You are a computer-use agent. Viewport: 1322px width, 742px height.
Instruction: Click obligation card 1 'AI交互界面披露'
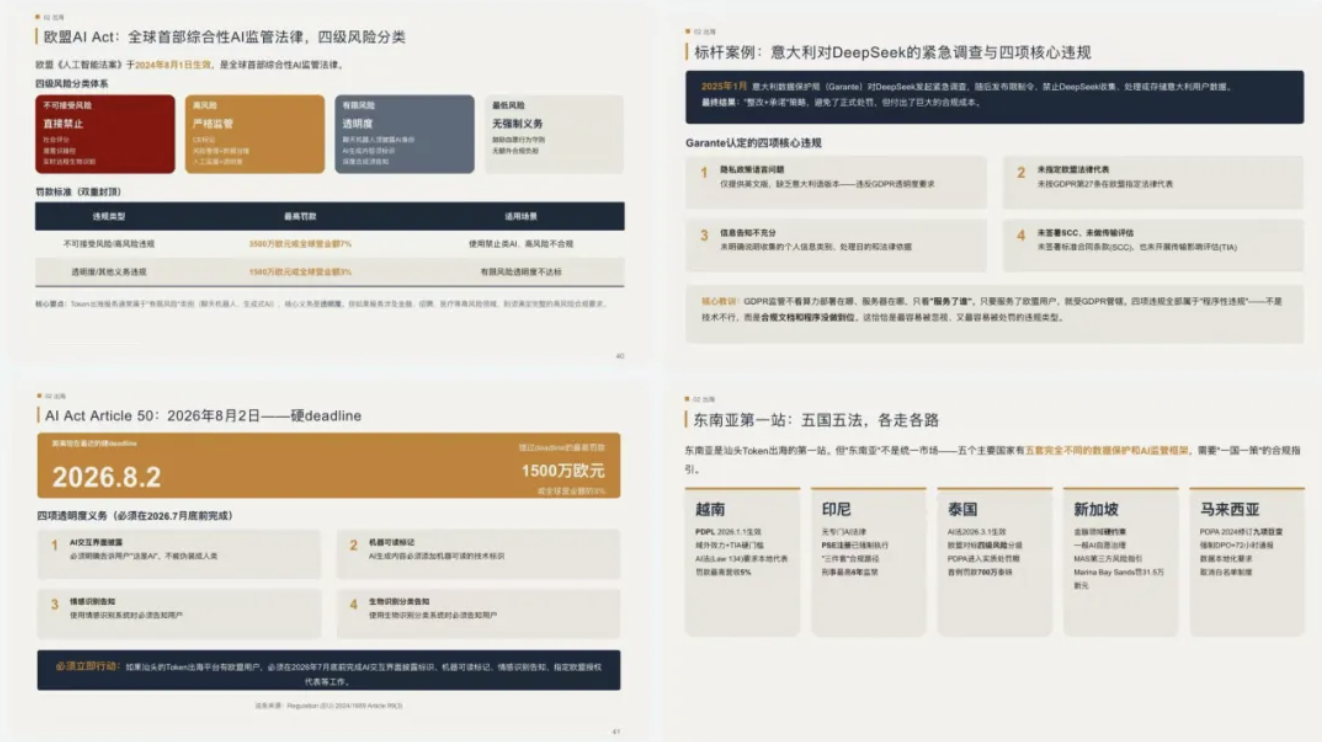click(179, 553)
